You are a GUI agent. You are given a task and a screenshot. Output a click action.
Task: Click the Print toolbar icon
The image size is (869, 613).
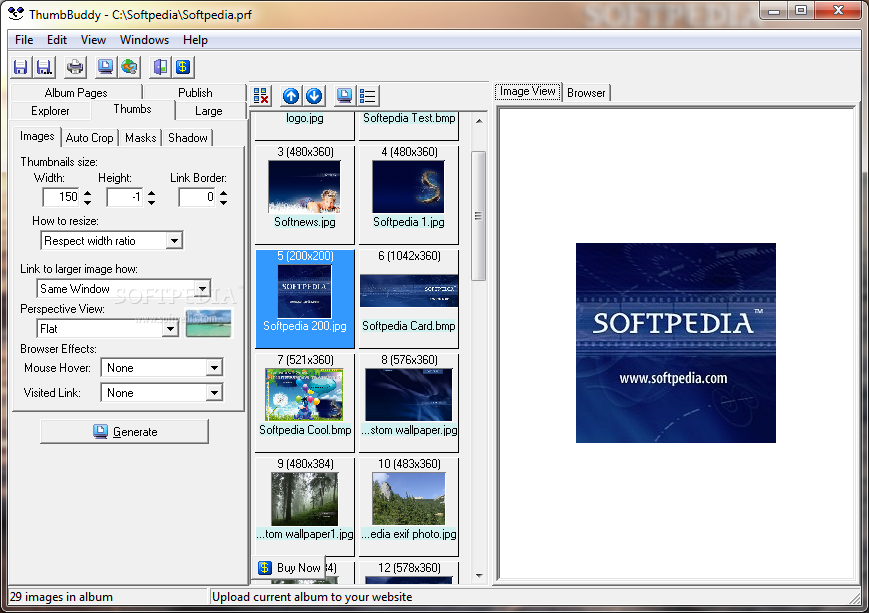(75, 67)
